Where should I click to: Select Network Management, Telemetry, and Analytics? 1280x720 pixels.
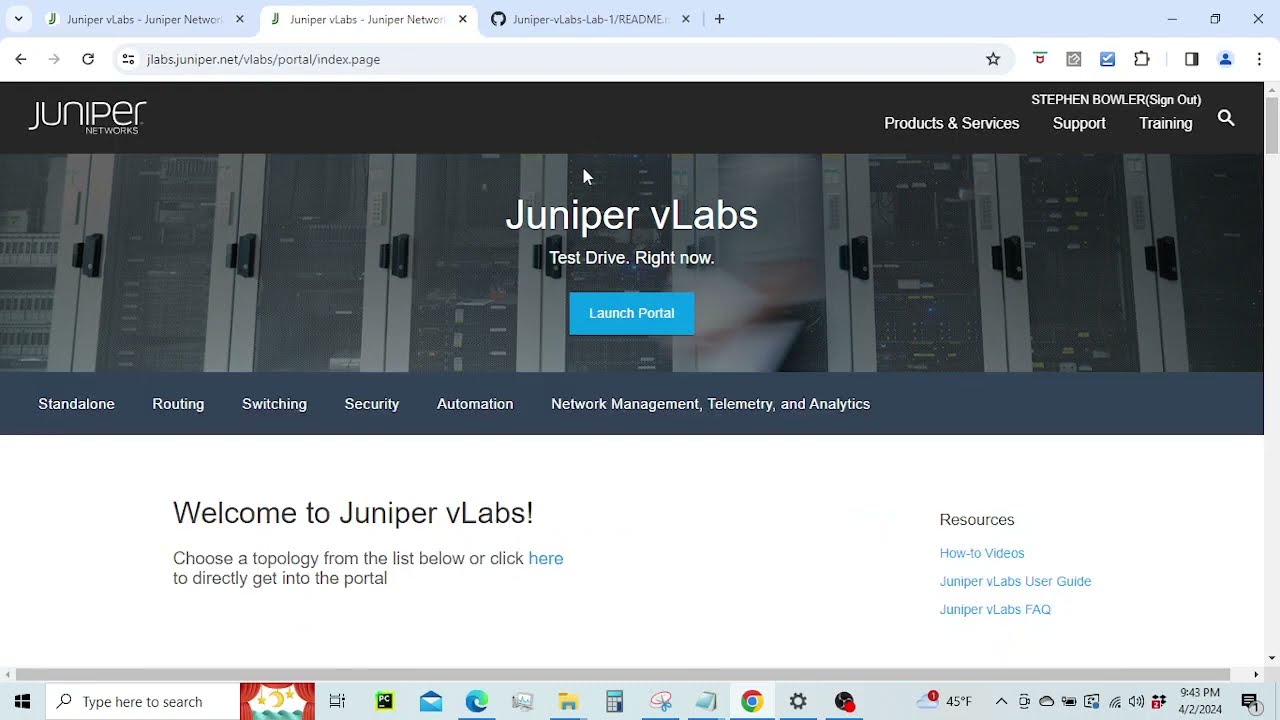(x=710, y=404)
